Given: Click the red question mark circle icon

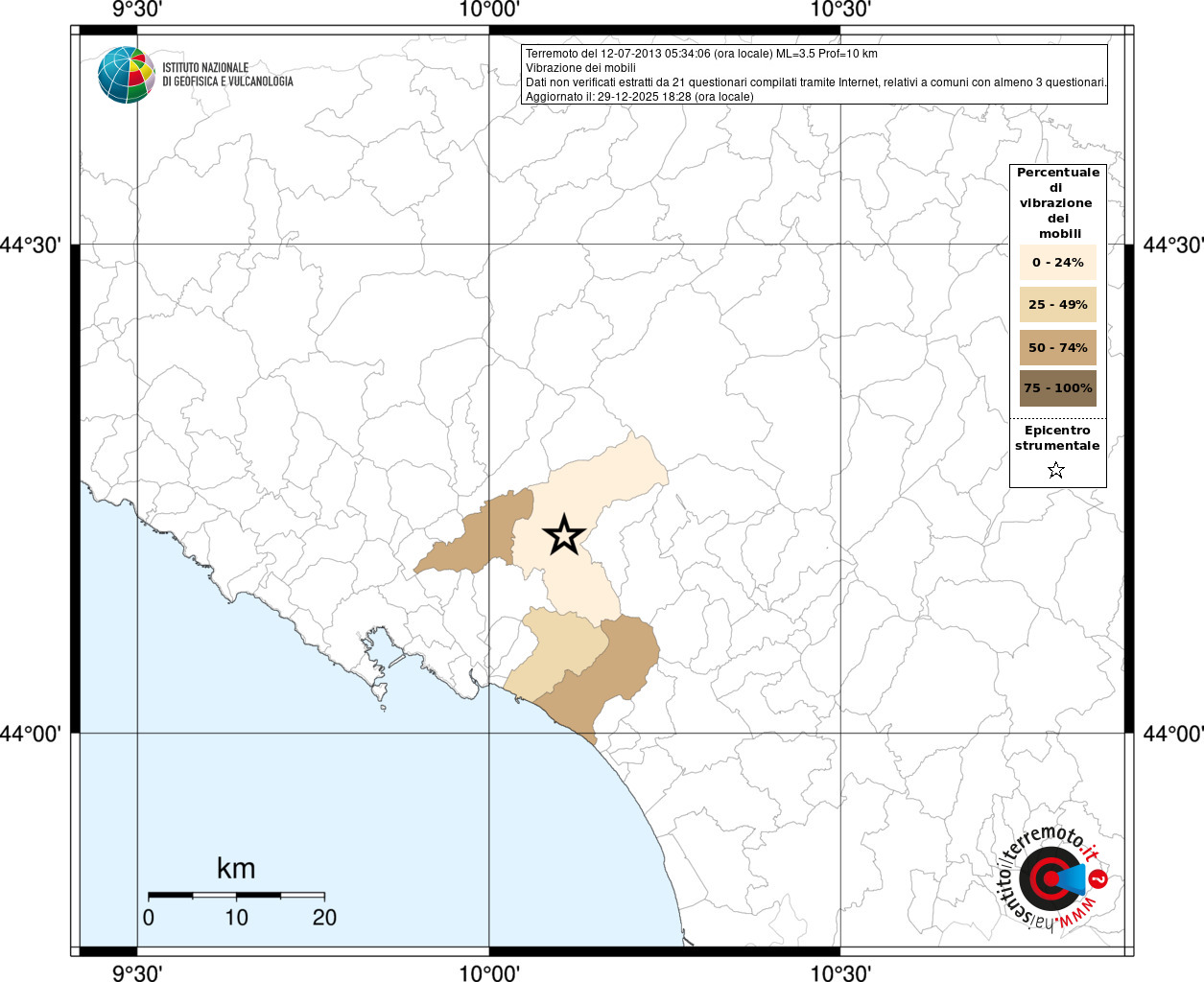Looking at the screenshot, I should 1099,878.
